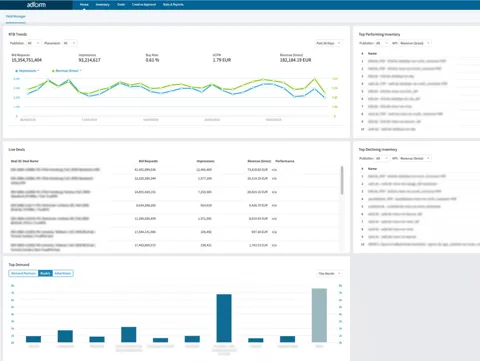Switch Top Demand to Advertisers
The height and width of the screenshot is (361, 480).
click(x=63, y=273)
